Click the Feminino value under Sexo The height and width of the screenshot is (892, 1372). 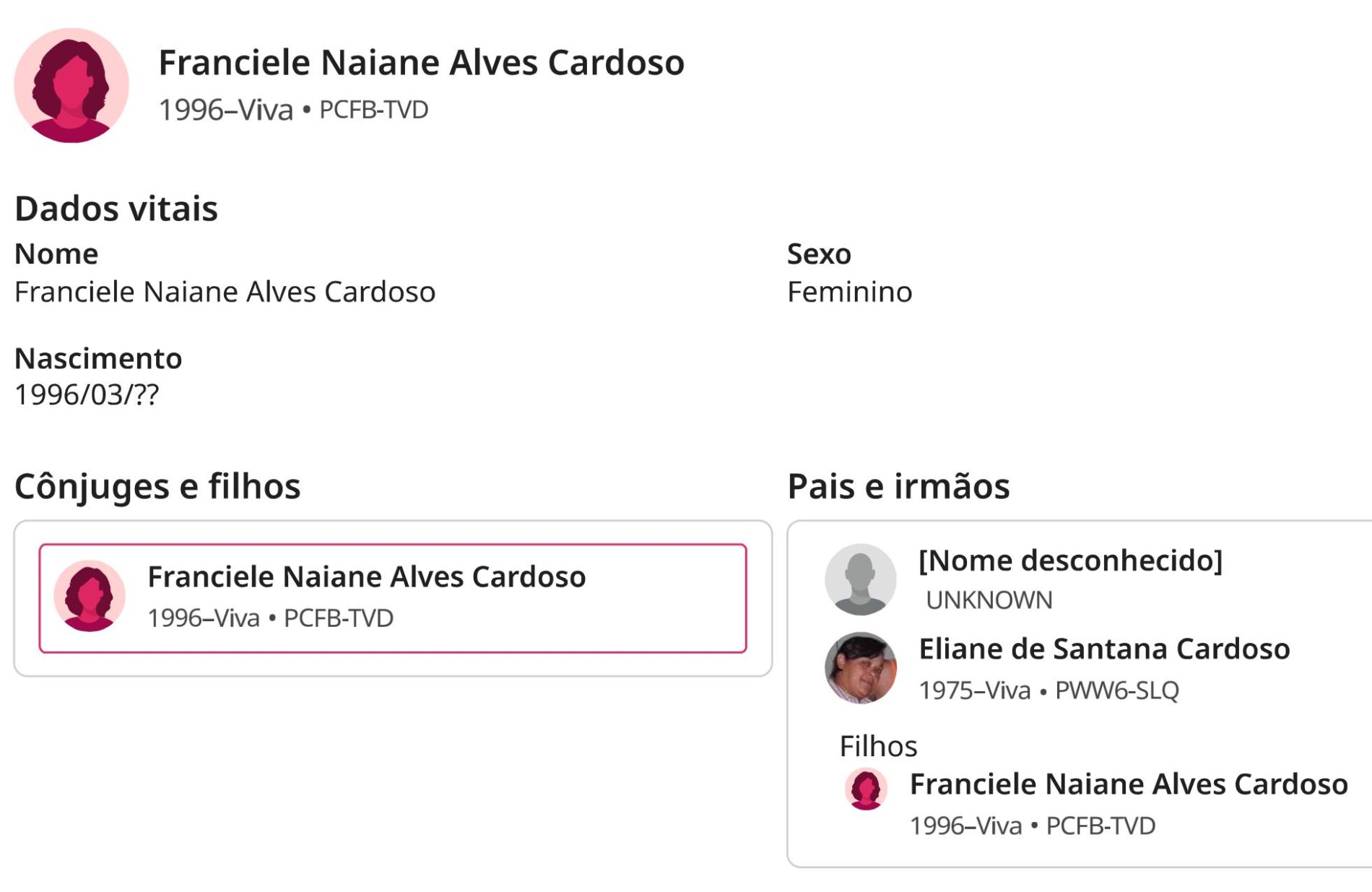coord(849,292)
